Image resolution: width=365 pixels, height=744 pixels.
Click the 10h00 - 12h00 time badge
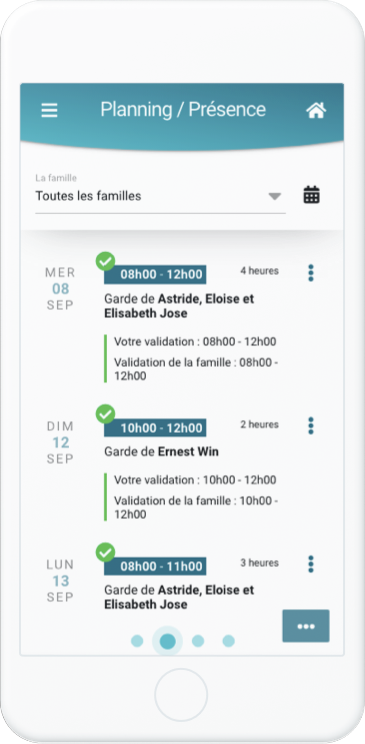[155, 428]
